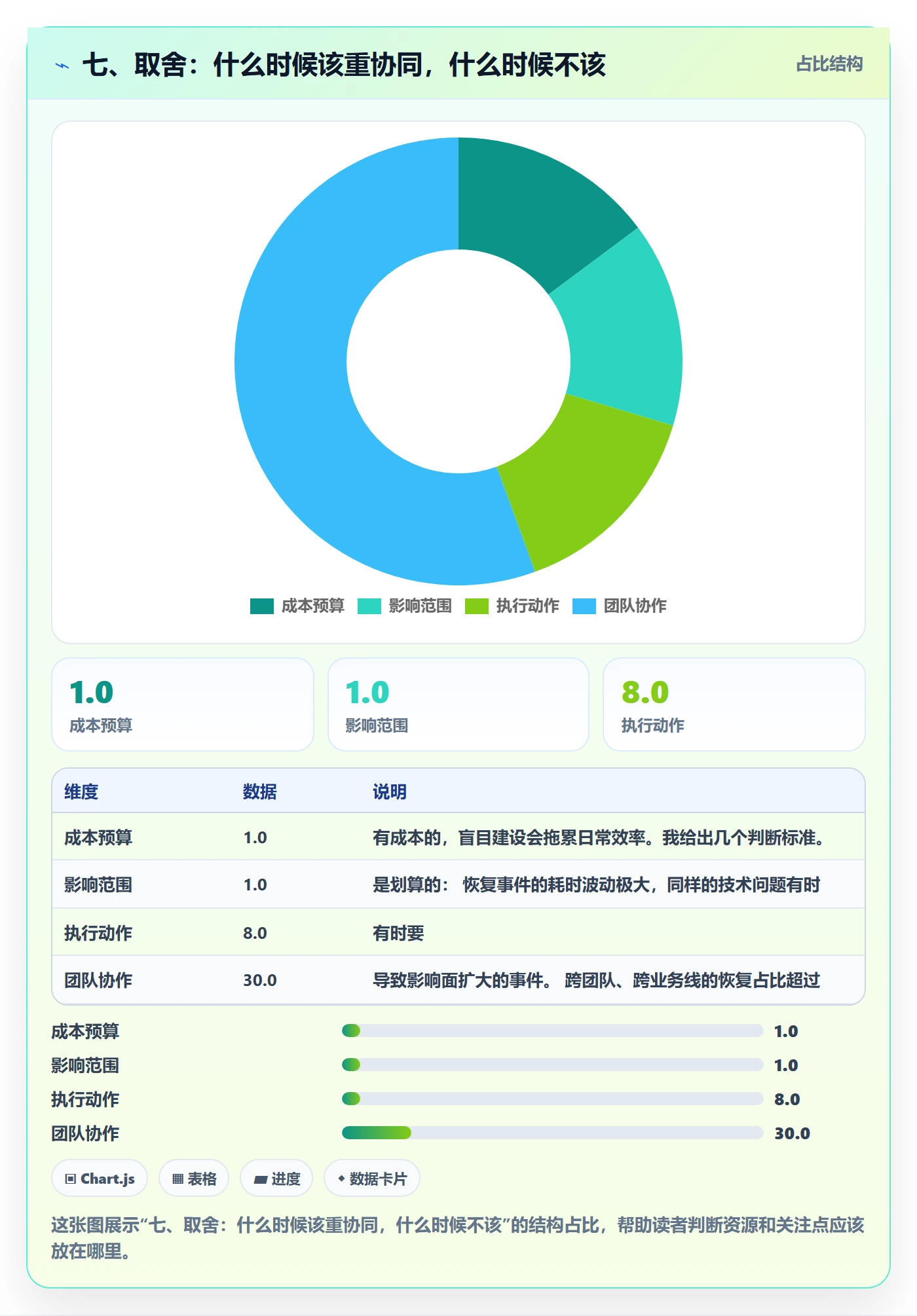Click the description starting with "是划算的"

(597, 885)
